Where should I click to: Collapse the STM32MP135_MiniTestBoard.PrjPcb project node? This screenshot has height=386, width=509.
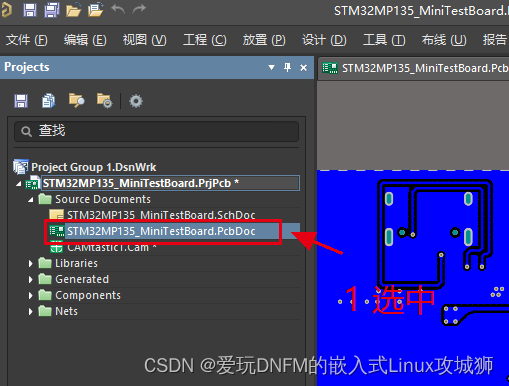pyautogui.click(x=19, y=184)
